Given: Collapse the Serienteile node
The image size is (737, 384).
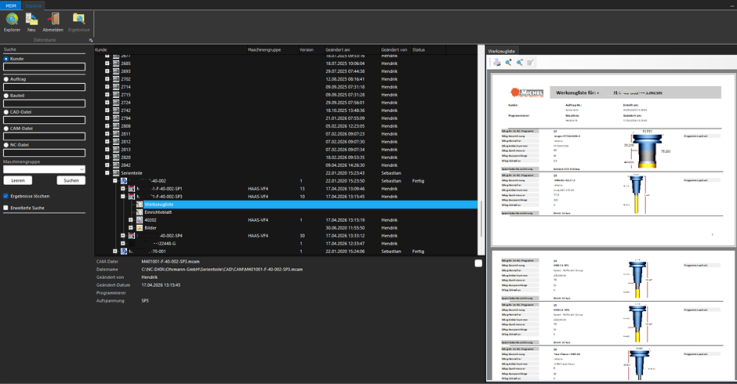Looking at the screenshot, I should point(107,173).
